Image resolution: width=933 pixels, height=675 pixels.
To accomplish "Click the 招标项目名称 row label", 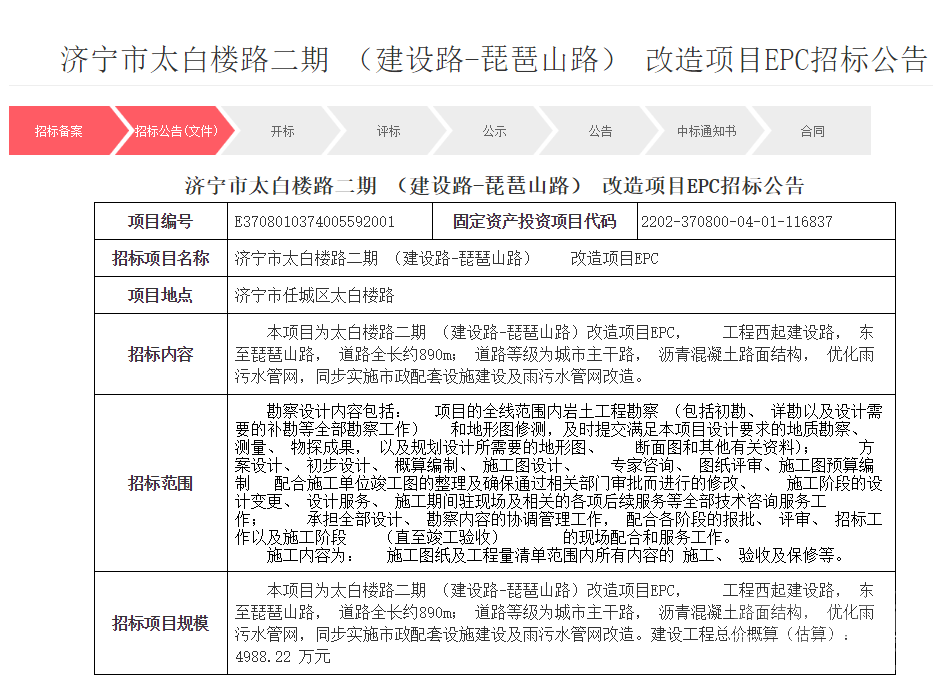I will (160, 257).
